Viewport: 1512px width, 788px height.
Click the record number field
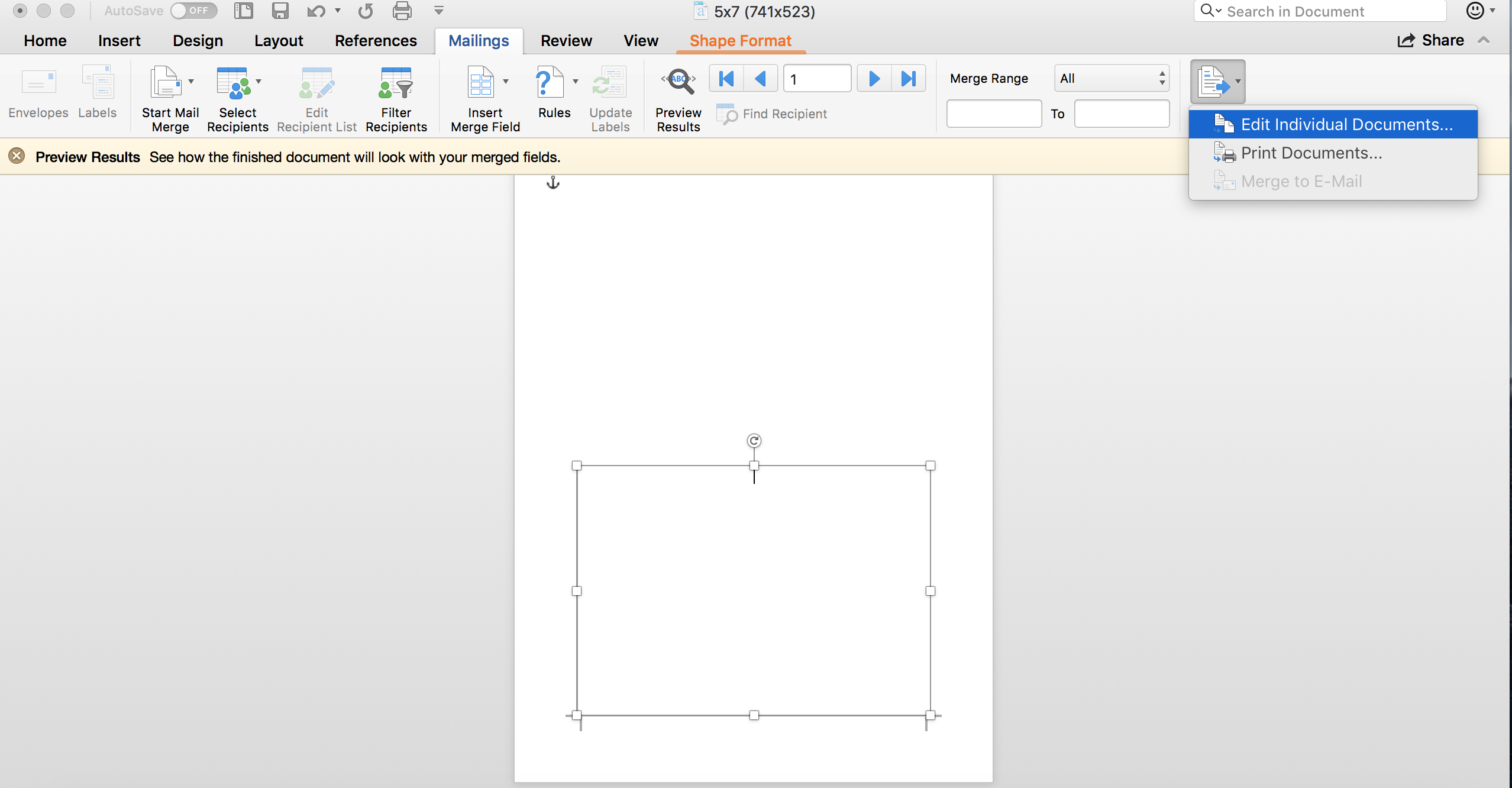[817, 78]
